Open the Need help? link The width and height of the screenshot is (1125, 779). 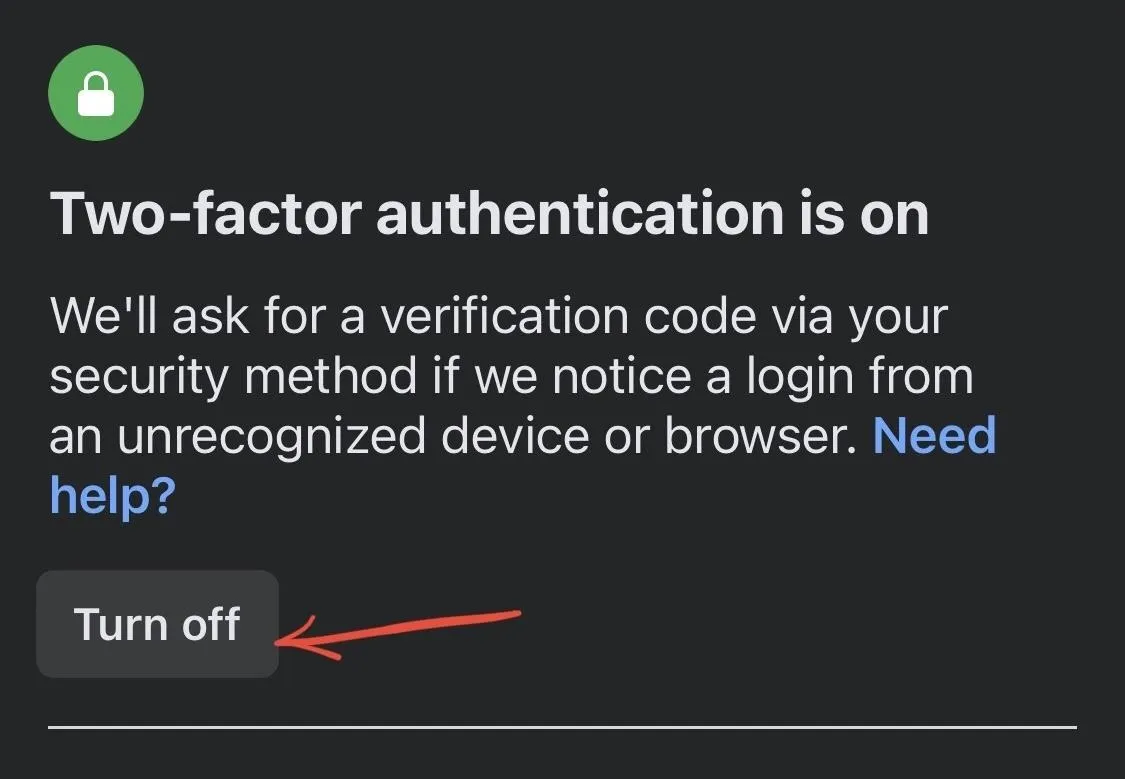pyautogui.click(x=523, y=465)
